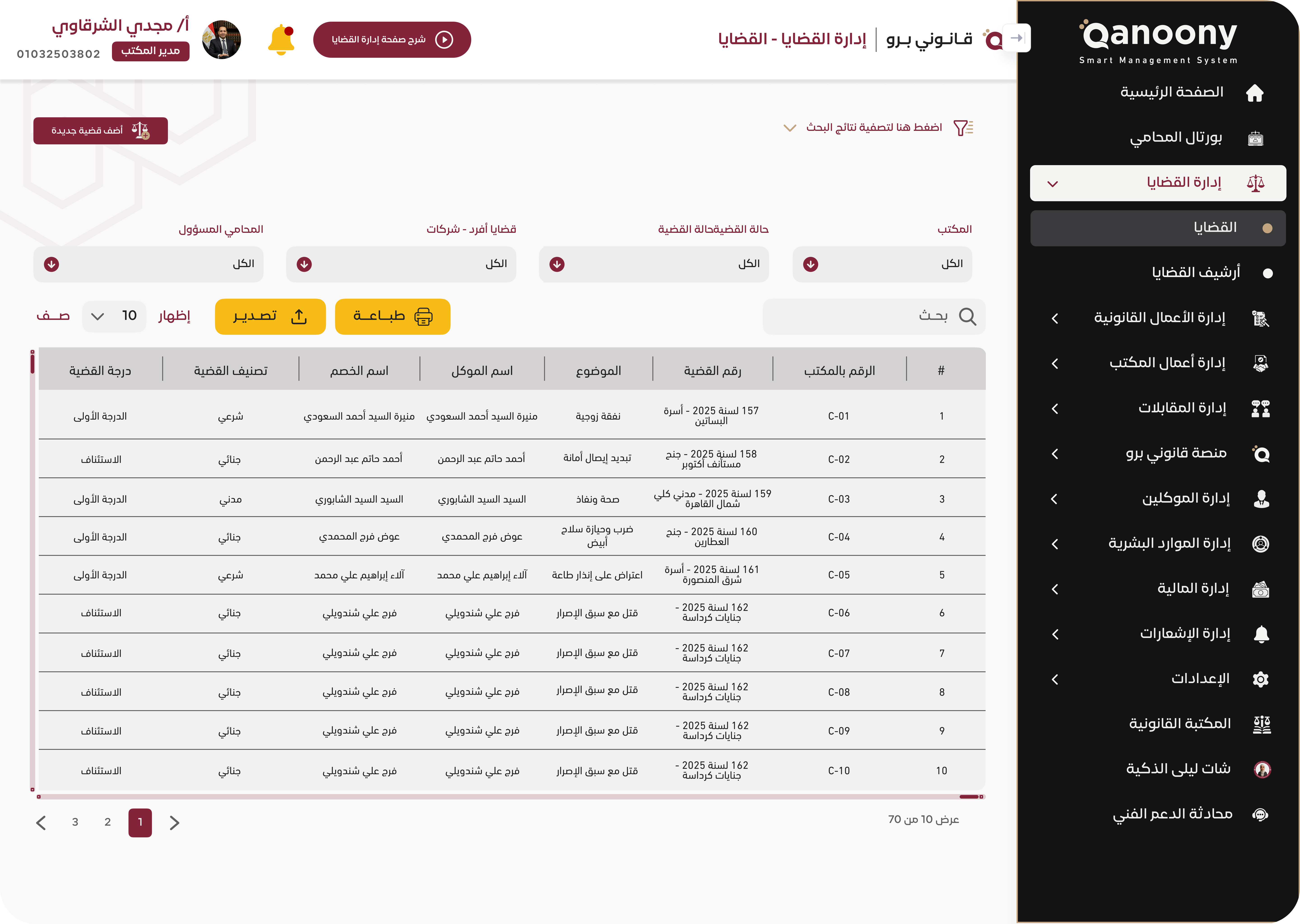This screenshot has height=924, width=1300.
Task: Click the sidebar collapse arrow icon
Action: pyautogui.click(x=1017, y=38)
